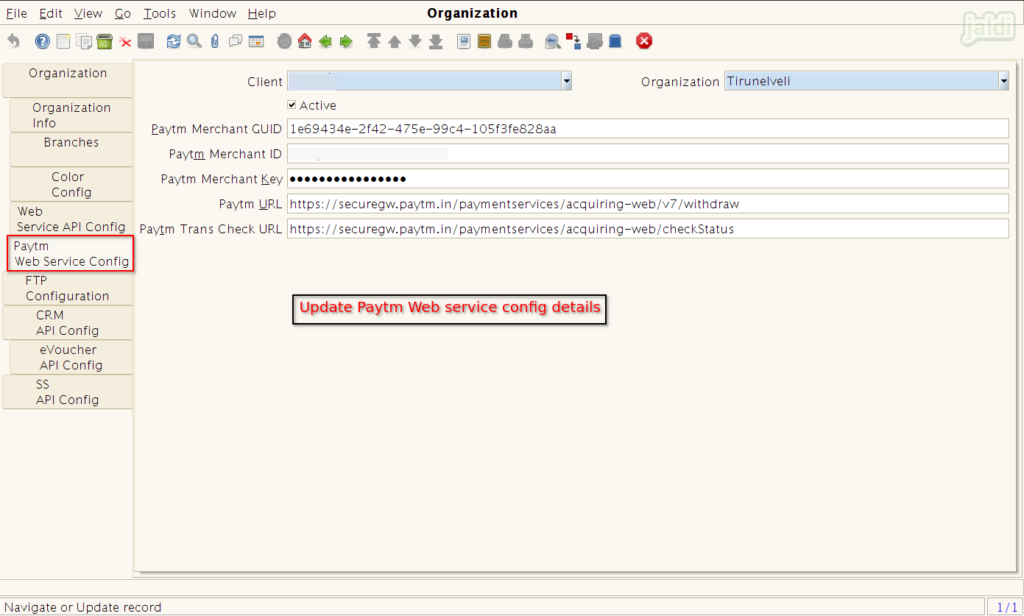Select the SS API Config tab
The image size is (1024, 616).
coord(68,392)
